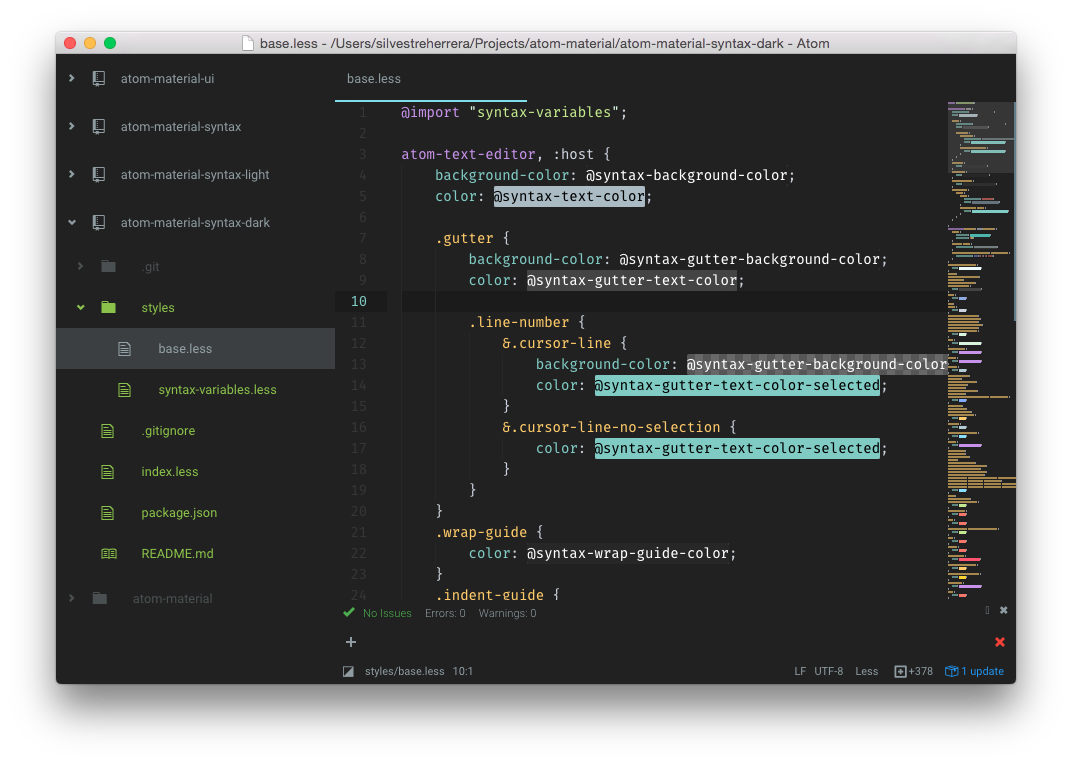Click the file status icon in status bar

click(349, 672)
